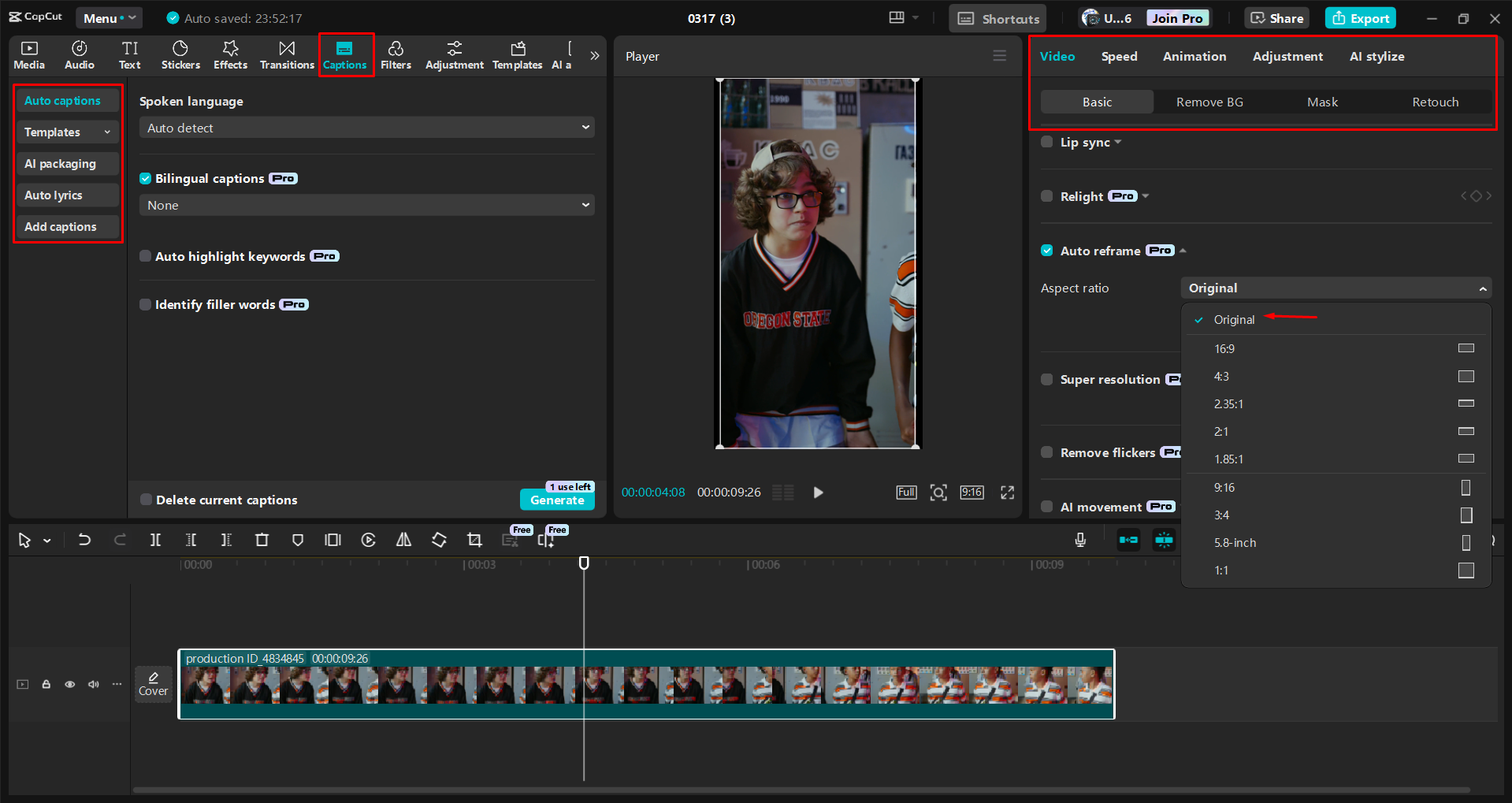Switch to the Animation tab
1512x803 pixels.
click(1194, 57)
